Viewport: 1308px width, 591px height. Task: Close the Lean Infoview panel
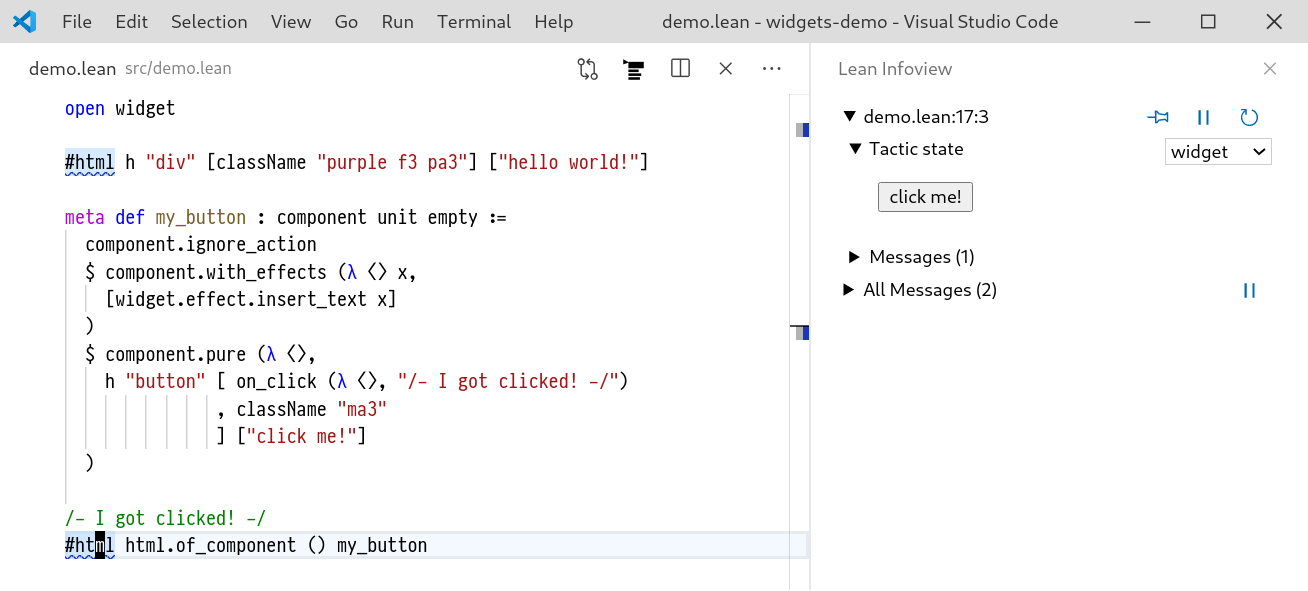click(x=1269, y=69)
